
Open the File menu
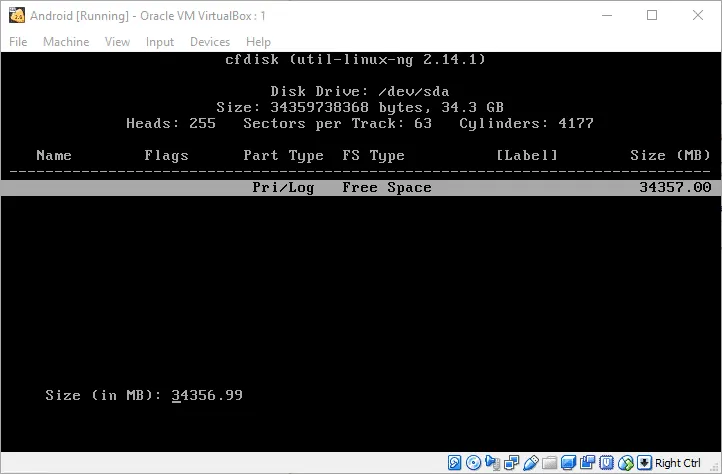18,42
